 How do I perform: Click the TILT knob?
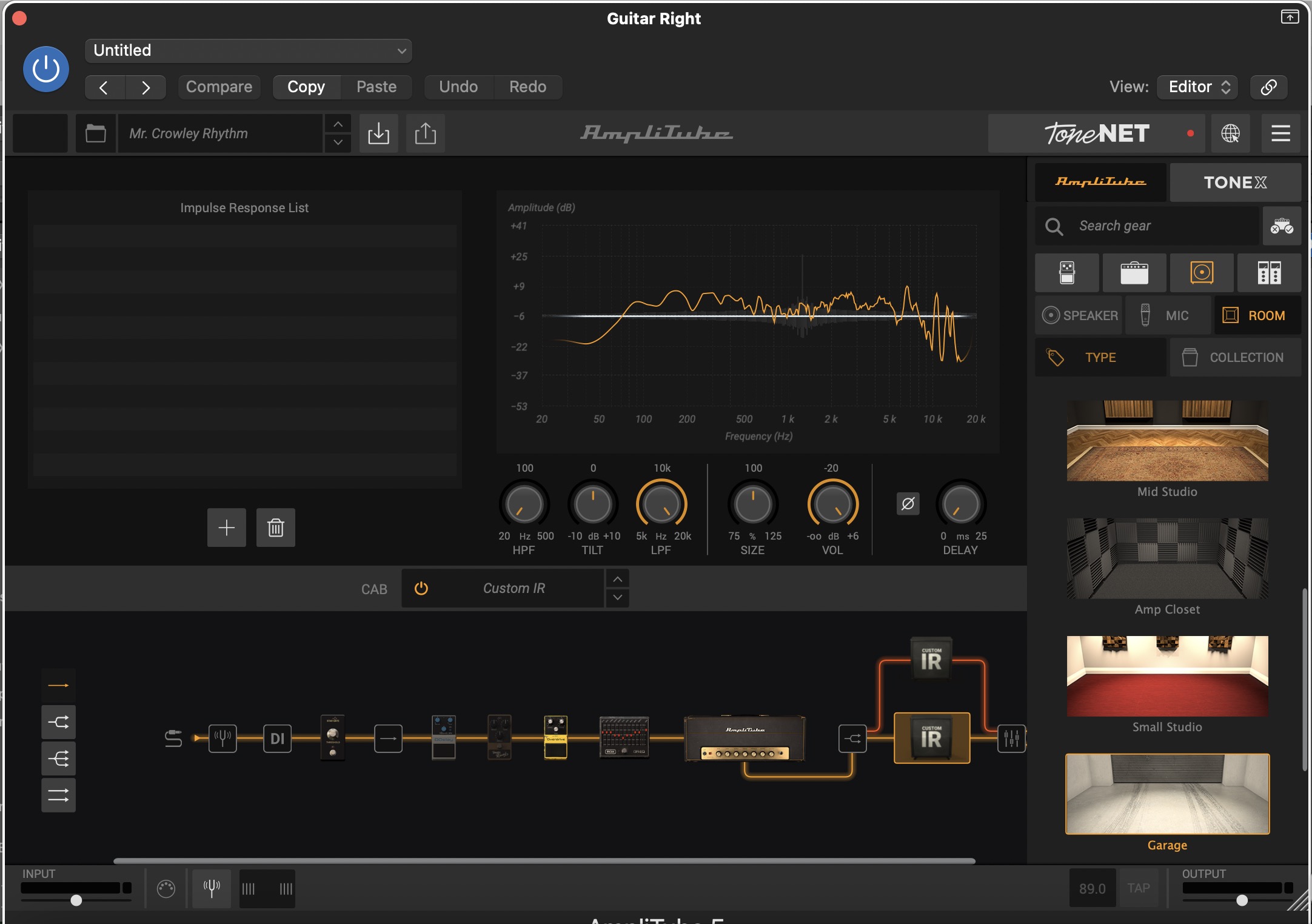click(593, 504)
